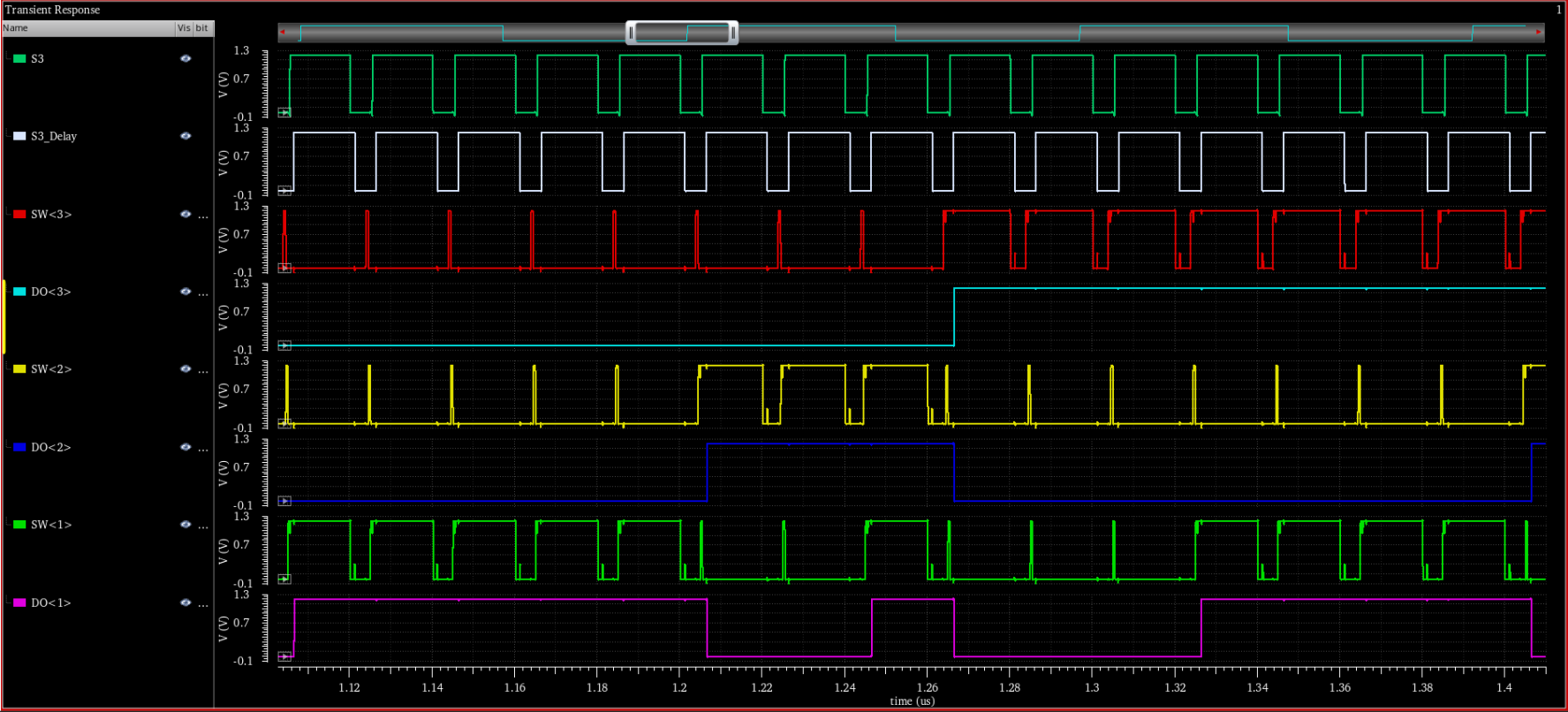Click the cyan color swatch for DO<3>
Image resolution: width=1568 pixels, height=712 pixels.
(19, 292)
